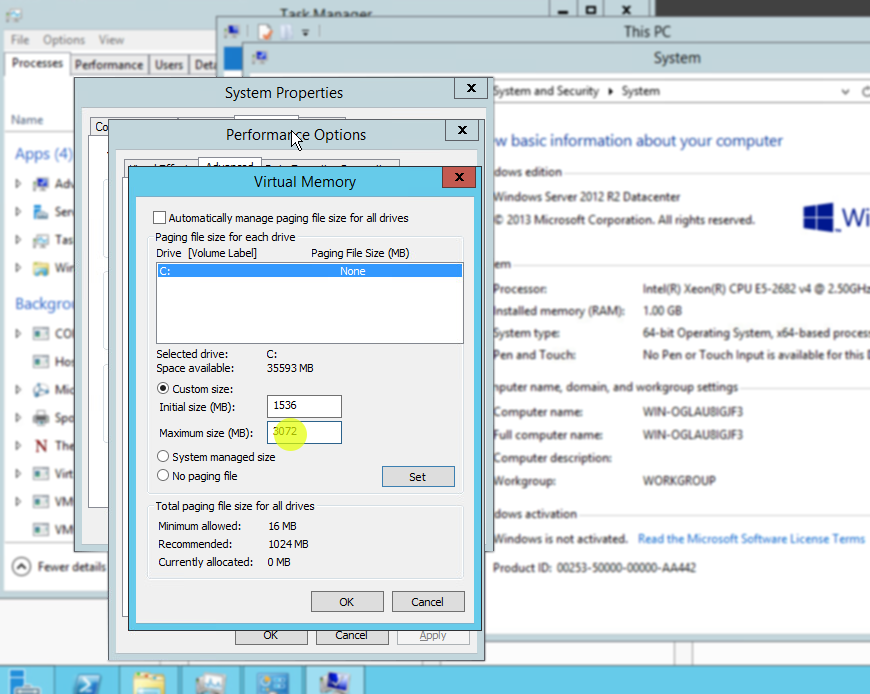Select the System managed size option
The height and width of the screenshot is (694, 870).
(163, 457)
